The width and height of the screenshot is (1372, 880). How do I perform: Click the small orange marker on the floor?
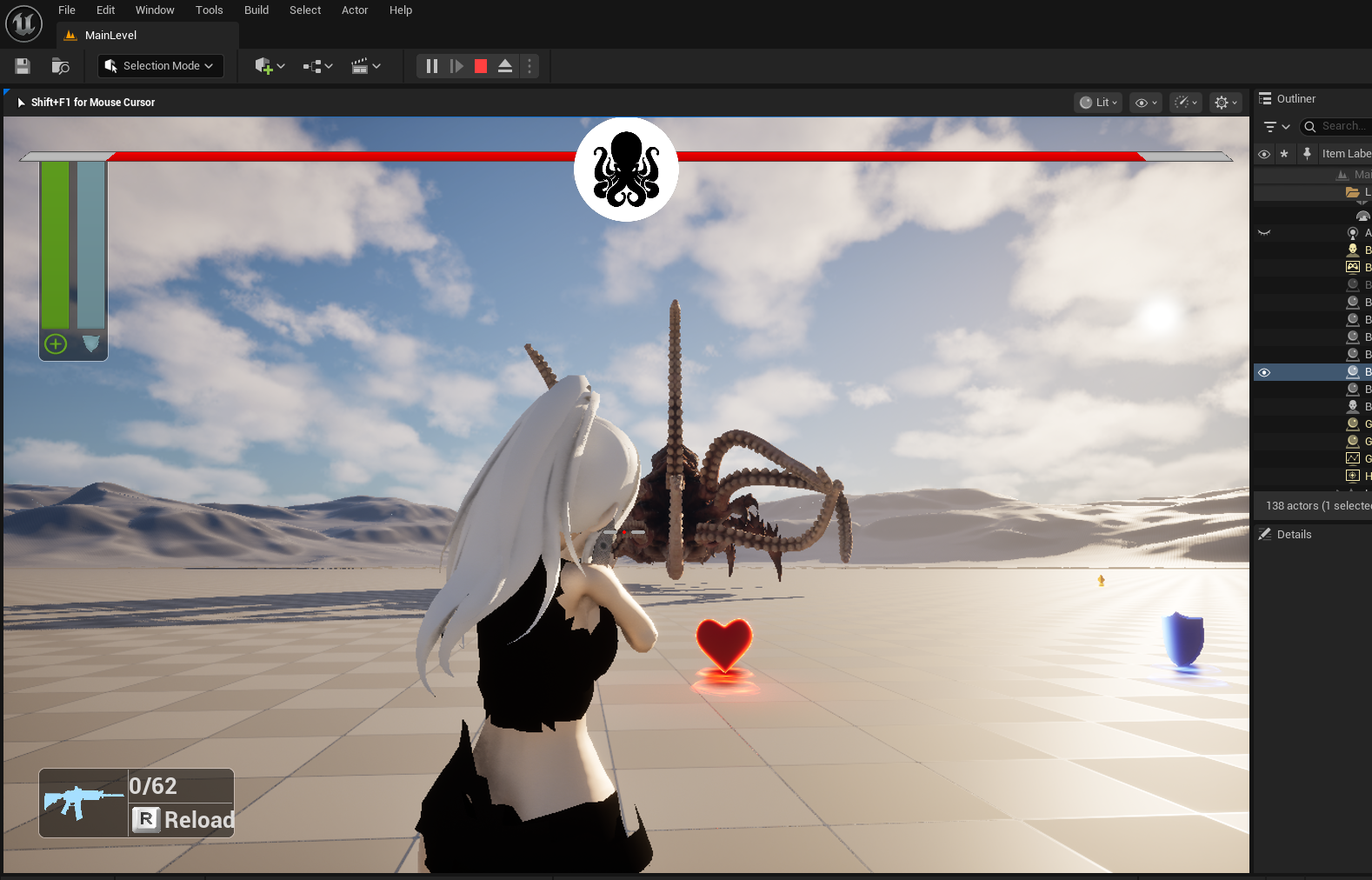coord(1101,580)
